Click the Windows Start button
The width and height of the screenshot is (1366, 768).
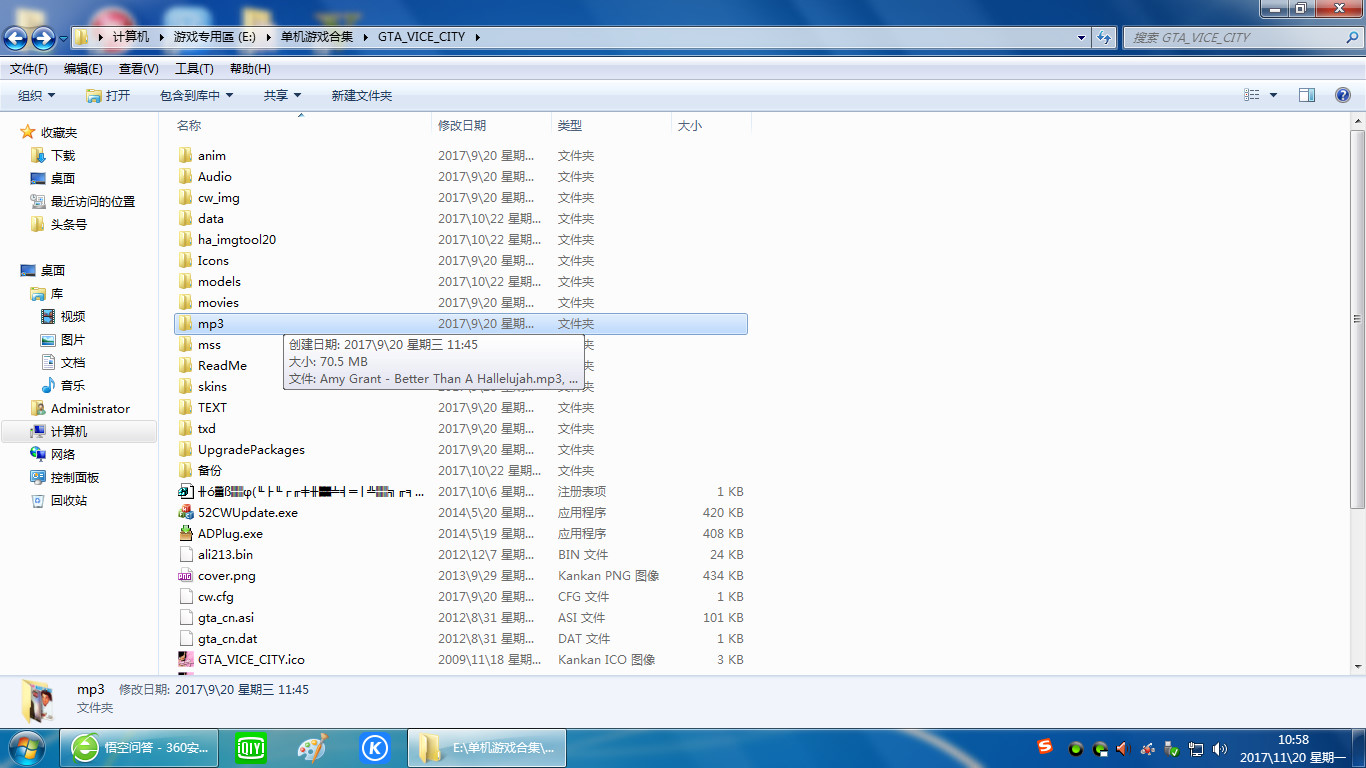26,748
